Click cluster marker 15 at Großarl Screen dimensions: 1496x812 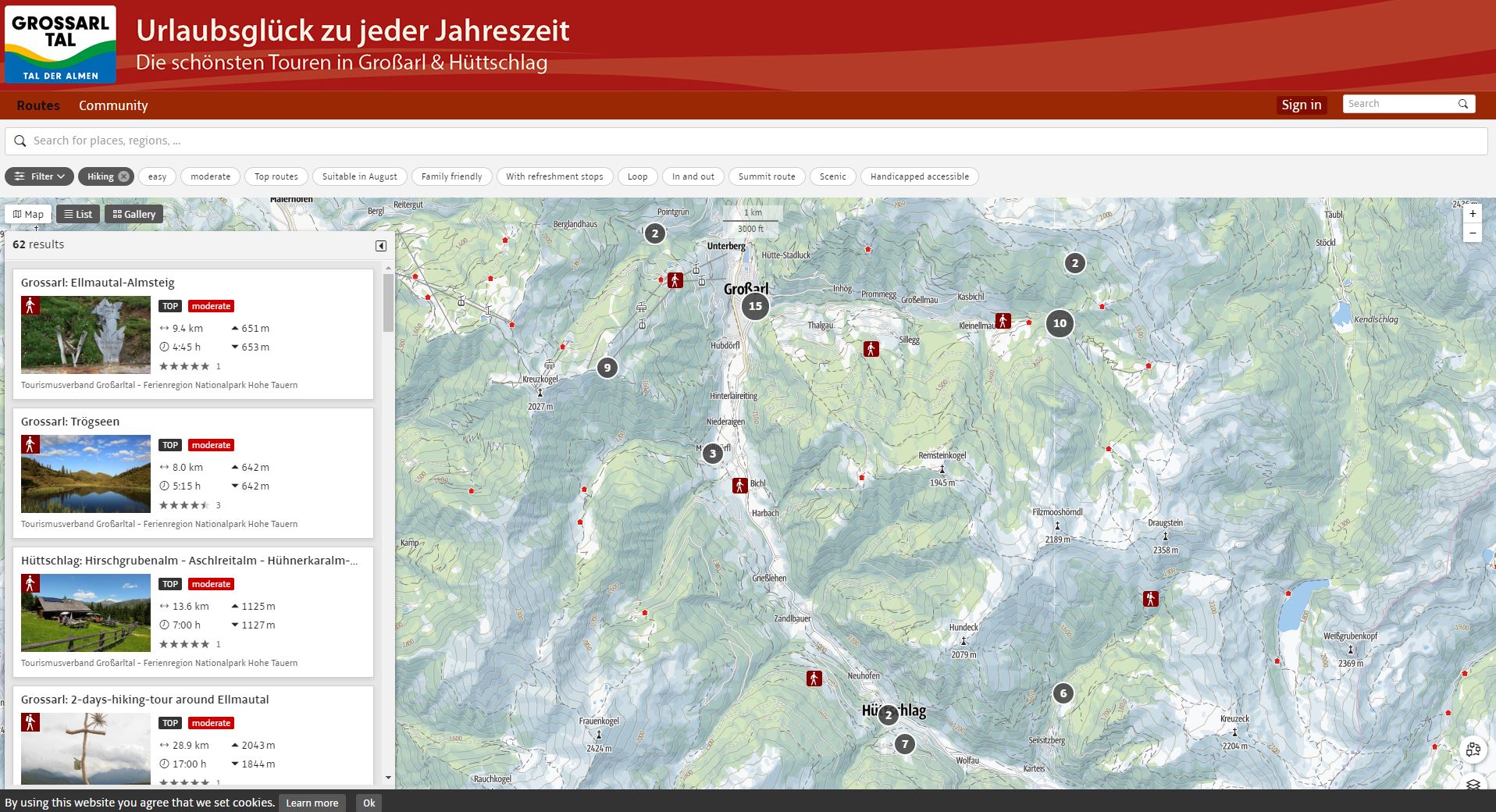(755, 306)
